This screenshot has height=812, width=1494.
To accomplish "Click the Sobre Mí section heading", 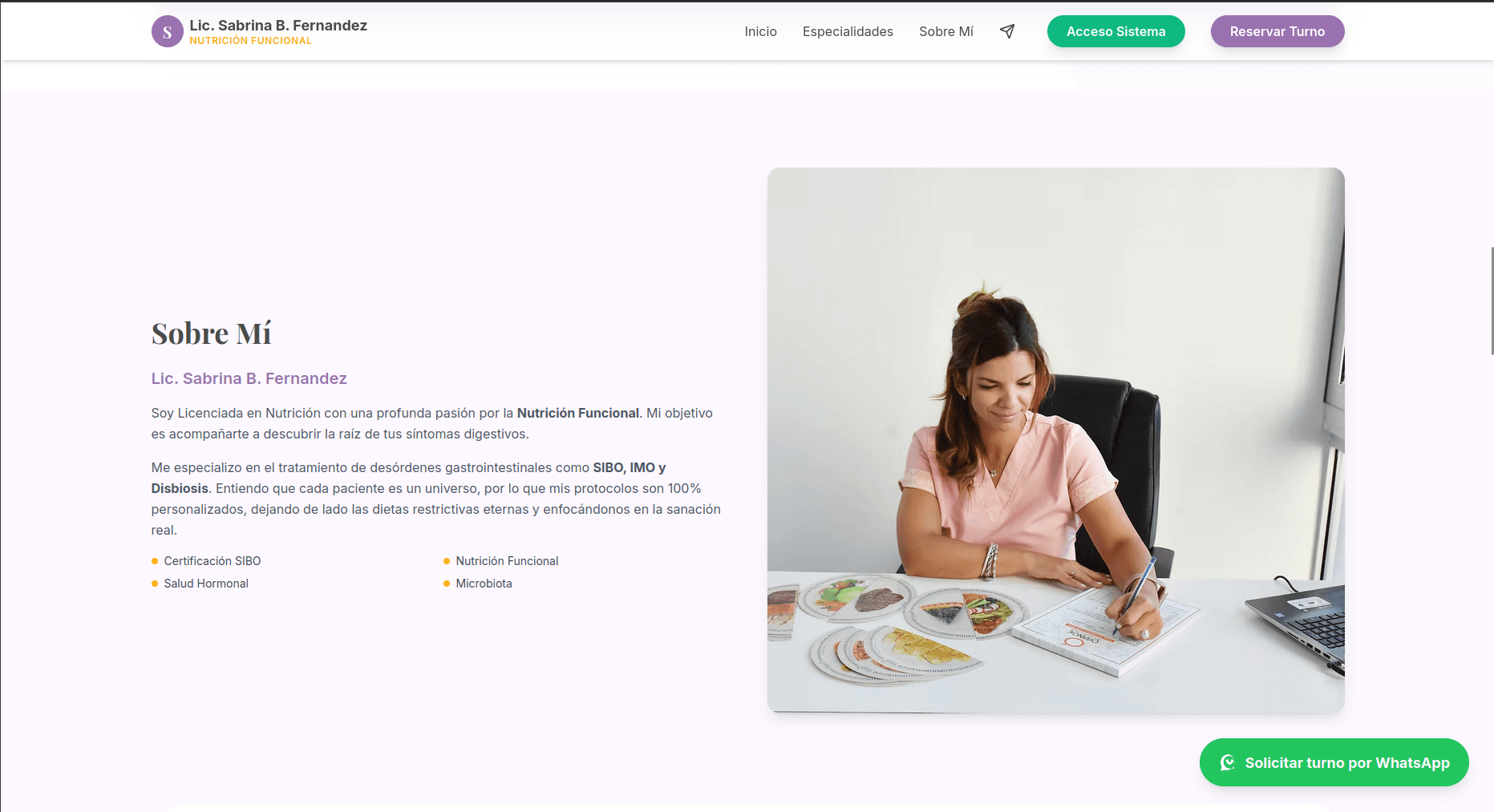I will click(212, 333).
